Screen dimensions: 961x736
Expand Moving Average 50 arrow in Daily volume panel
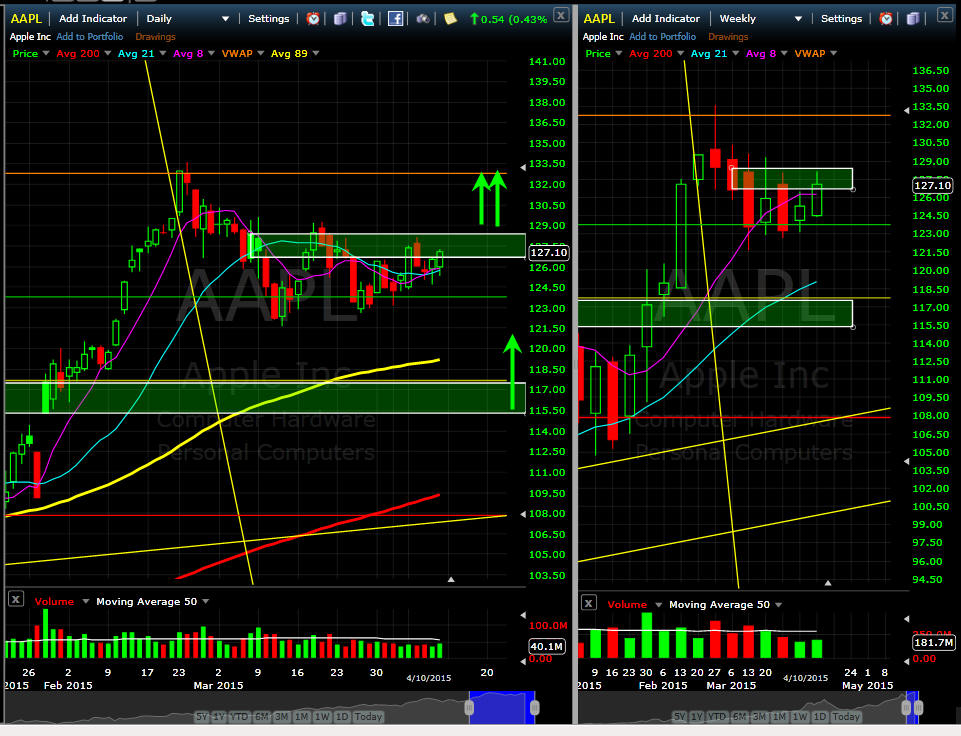pos(206,601)
